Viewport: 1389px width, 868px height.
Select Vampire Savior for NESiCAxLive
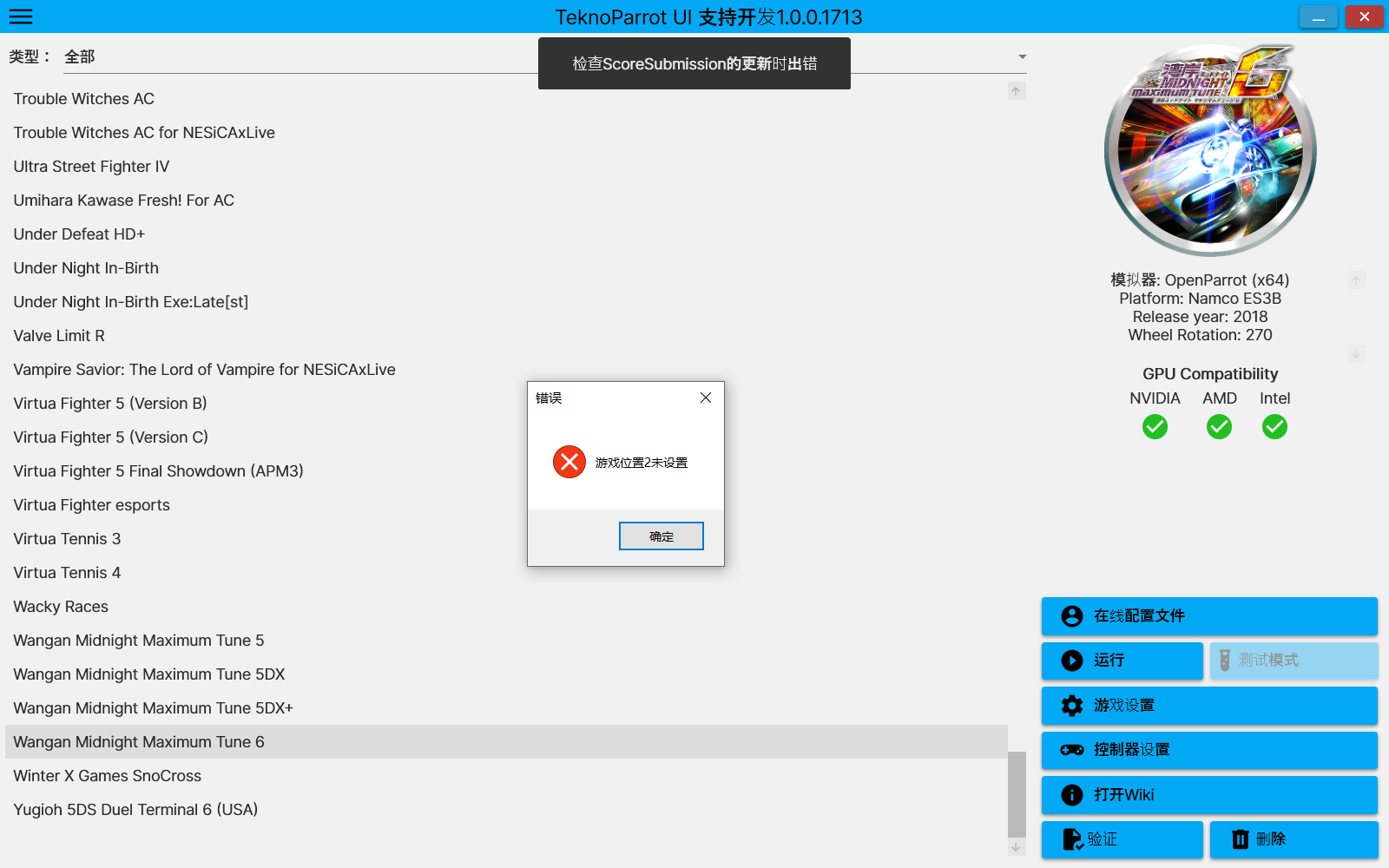tap(506, 370)
